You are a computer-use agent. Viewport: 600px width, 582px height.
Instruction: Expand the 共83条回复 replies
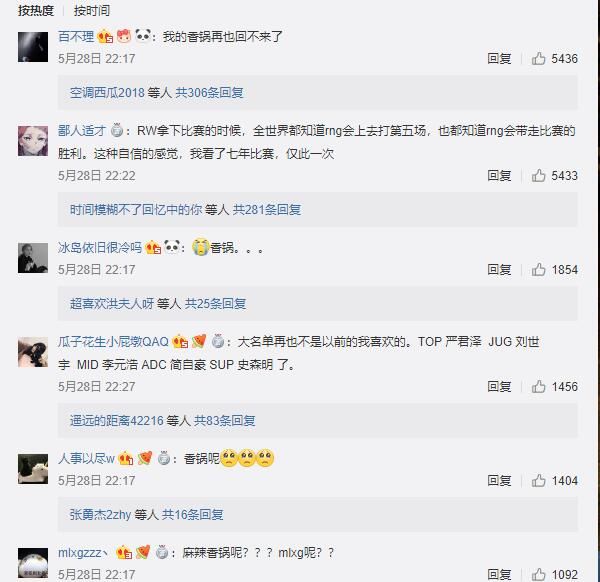tap(224, 421)
